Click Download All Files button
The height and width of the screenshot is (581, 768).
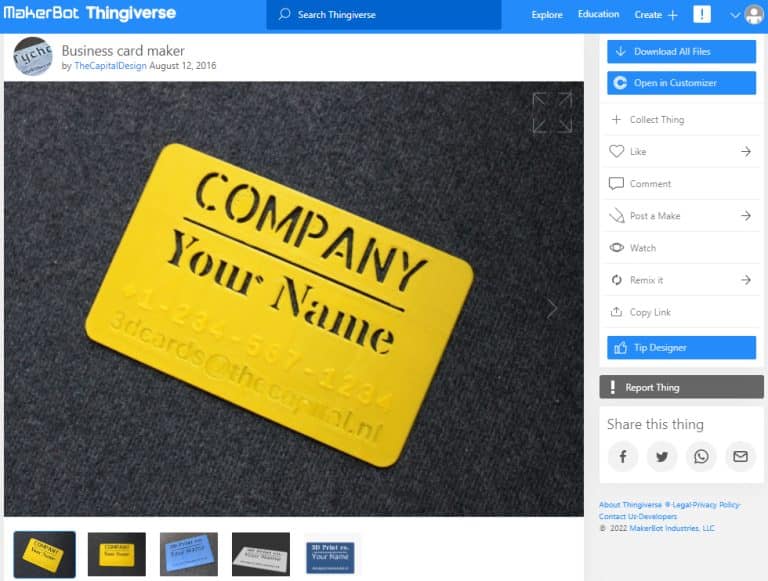pyautogui.click(x=681, y=52)
